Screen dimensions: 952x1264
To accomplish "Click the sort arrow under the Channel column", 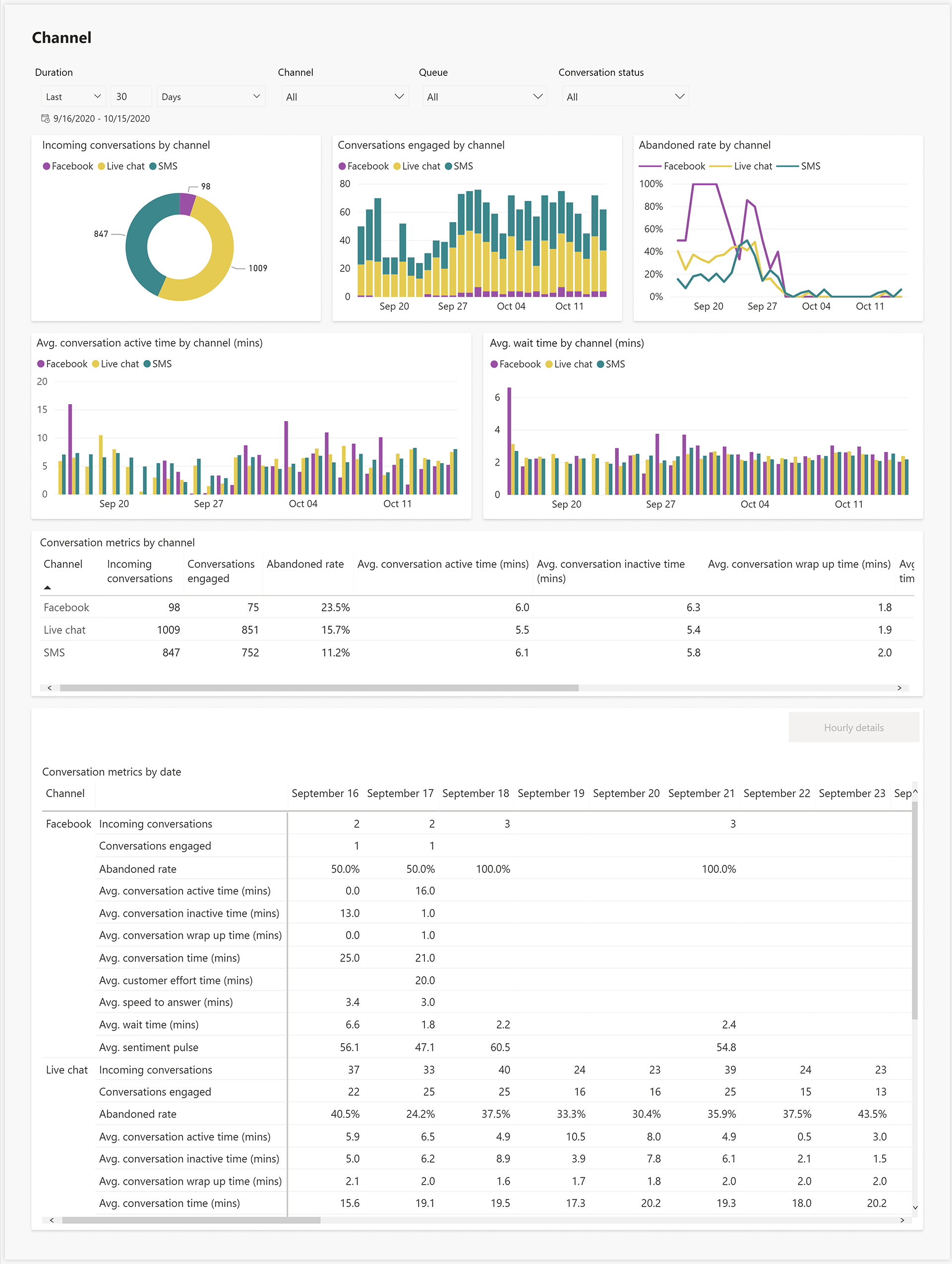I will (x=48, y=588).
